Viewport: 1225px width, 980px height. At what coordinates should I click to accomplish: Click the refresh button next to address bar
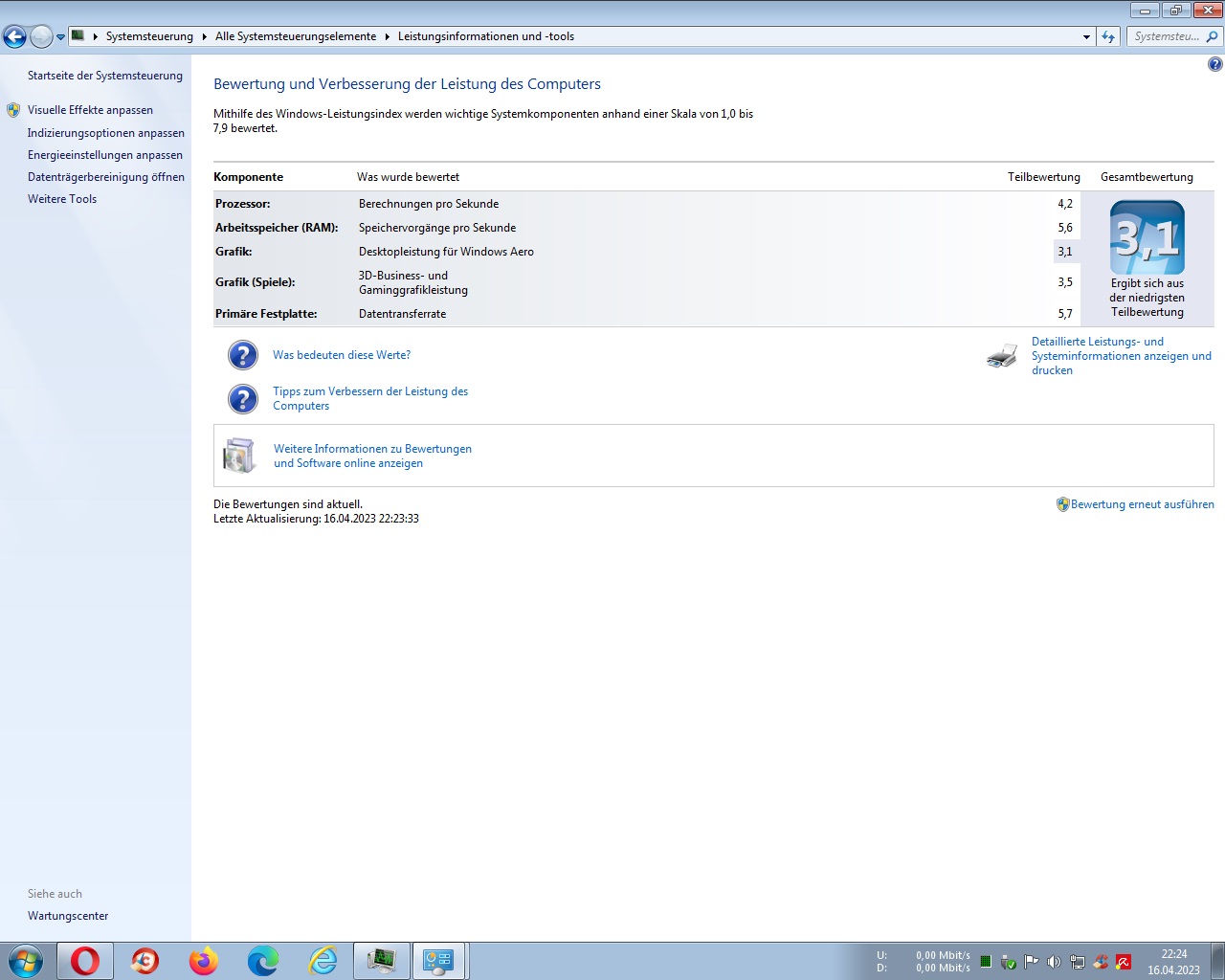tap(1108, 36)
